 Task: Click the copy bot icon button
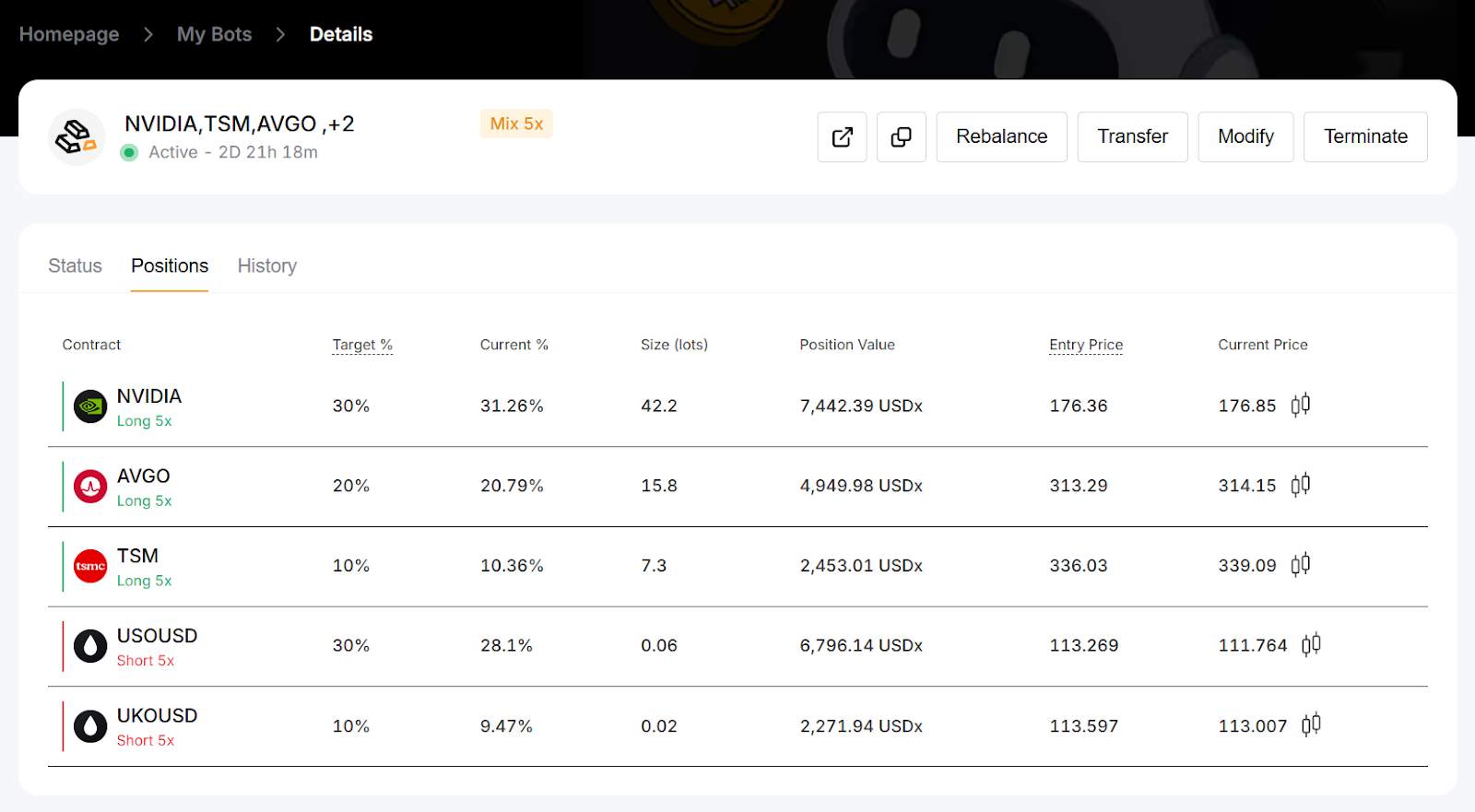coord(901,137)
